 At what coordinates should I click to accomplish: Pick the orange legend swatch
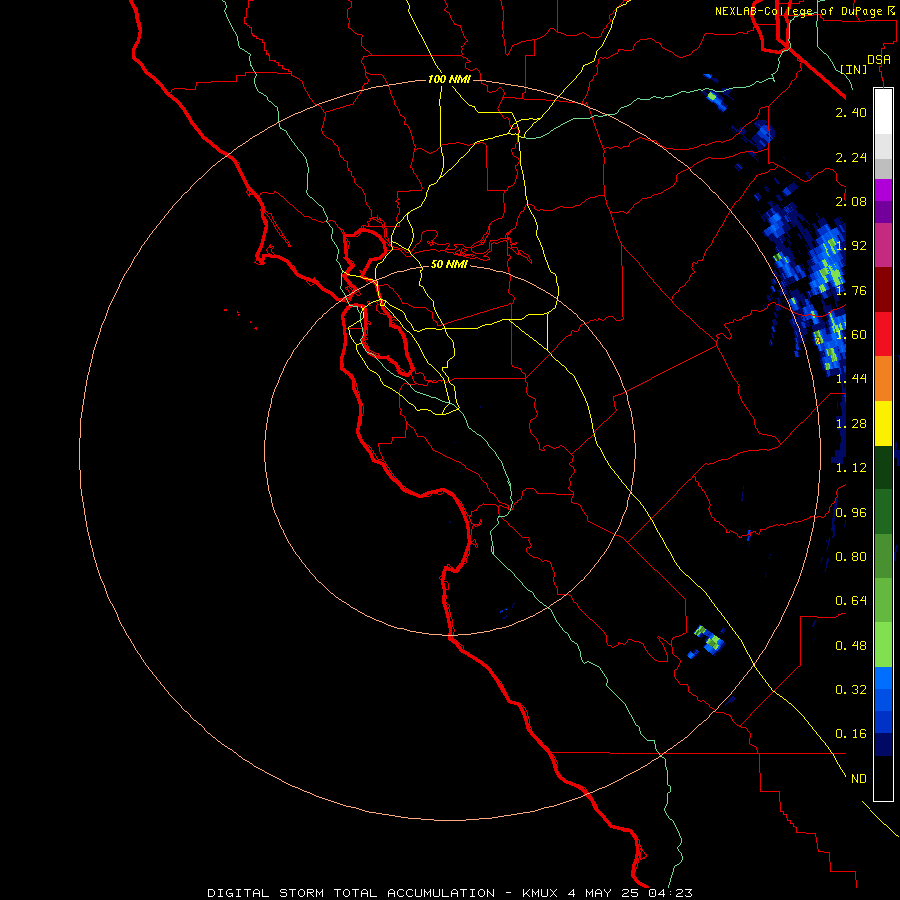(883, 379)
